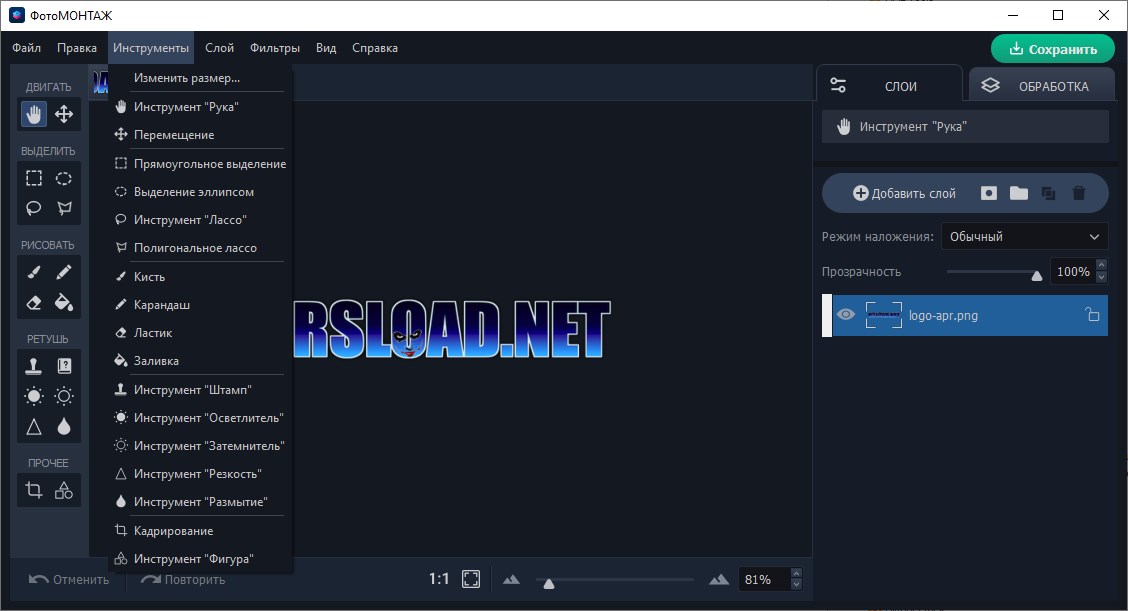1128x611 pixels.
Task: Add a layer mask via the mask icon
Action: tap(989, 193)
